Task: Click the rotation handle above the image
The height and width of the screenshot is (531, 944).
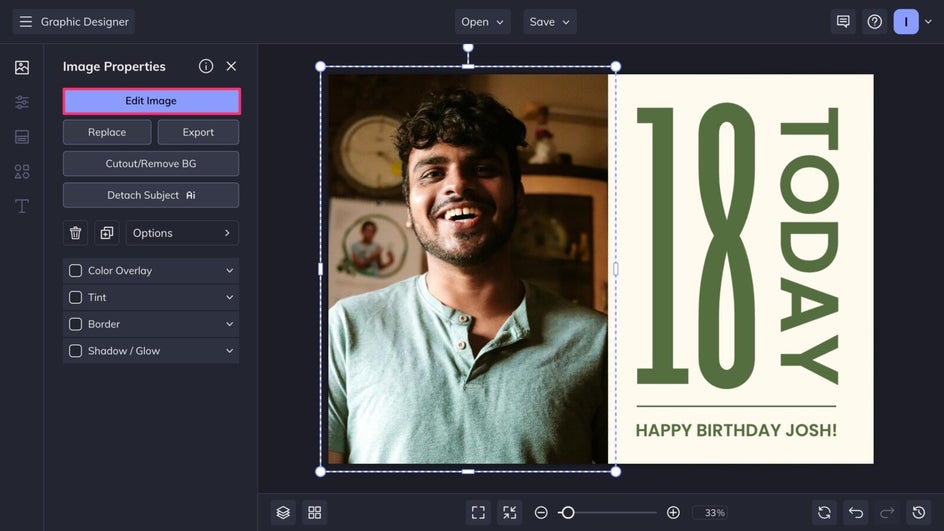Action: point(468,48)
